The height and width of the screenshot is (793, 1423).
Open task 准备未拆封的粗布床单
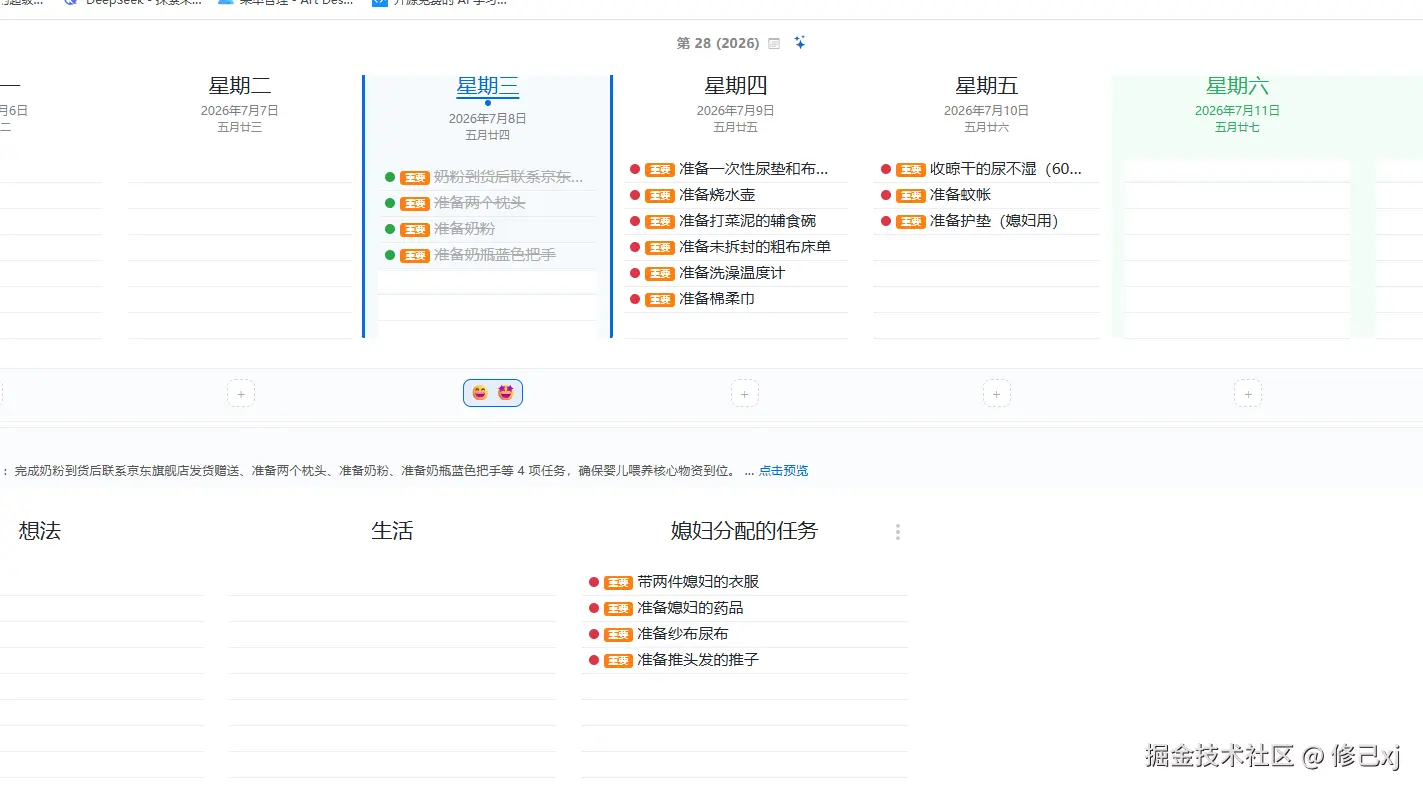755,247
